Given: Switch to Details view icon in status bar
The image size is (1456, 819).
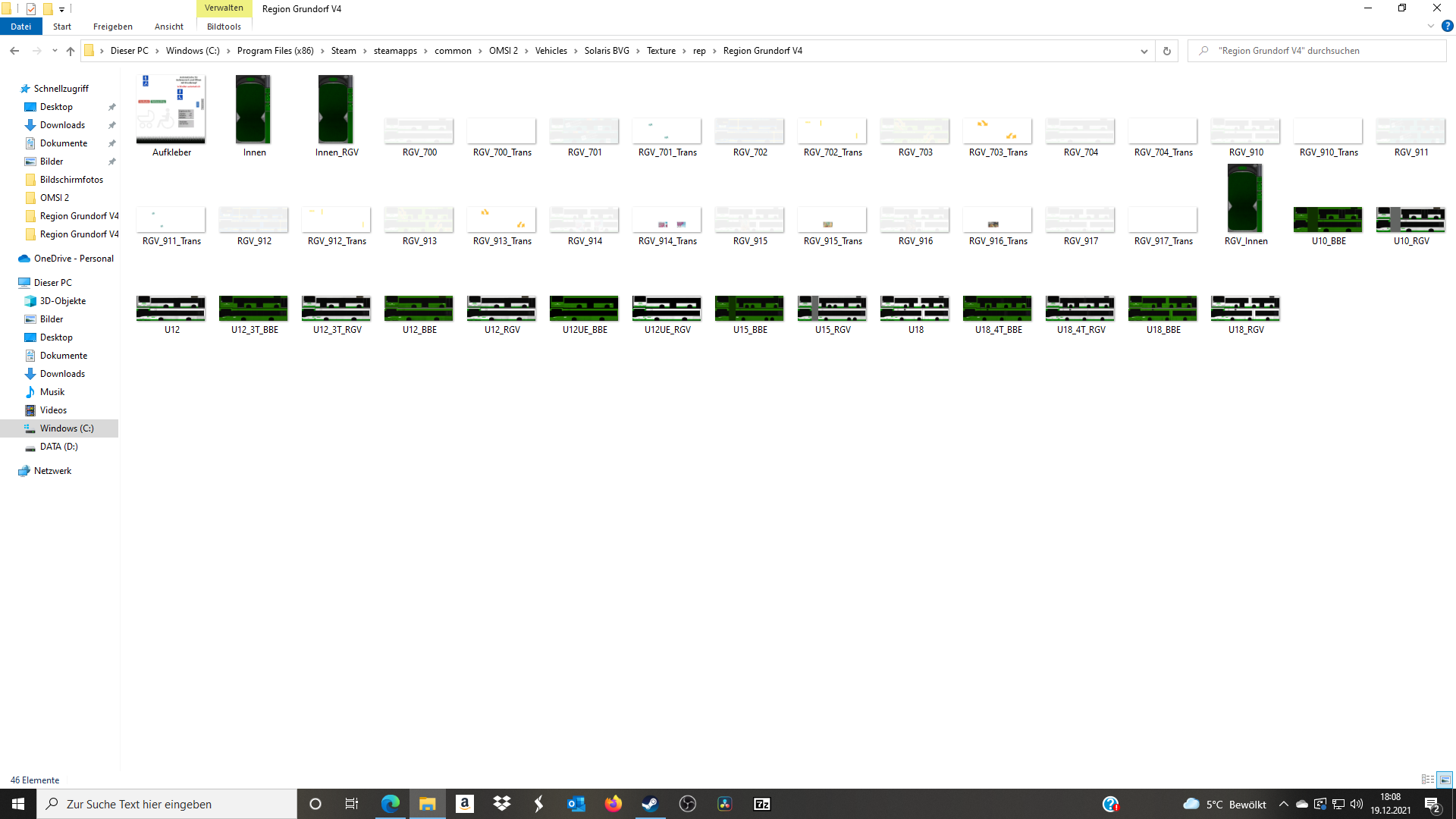Looking at the screenshot, I should pos(1427,780).
